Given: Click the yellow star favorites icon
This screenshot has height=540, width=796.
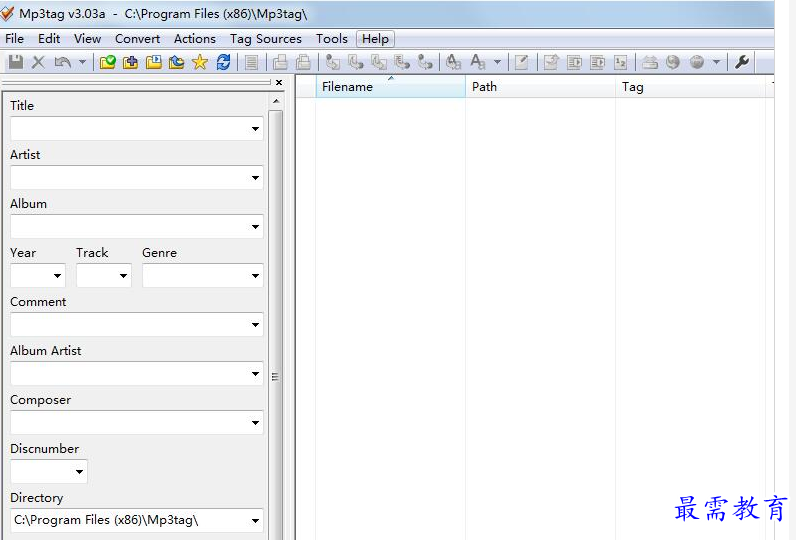Looking at the screenshot, I should click(200, 62).
